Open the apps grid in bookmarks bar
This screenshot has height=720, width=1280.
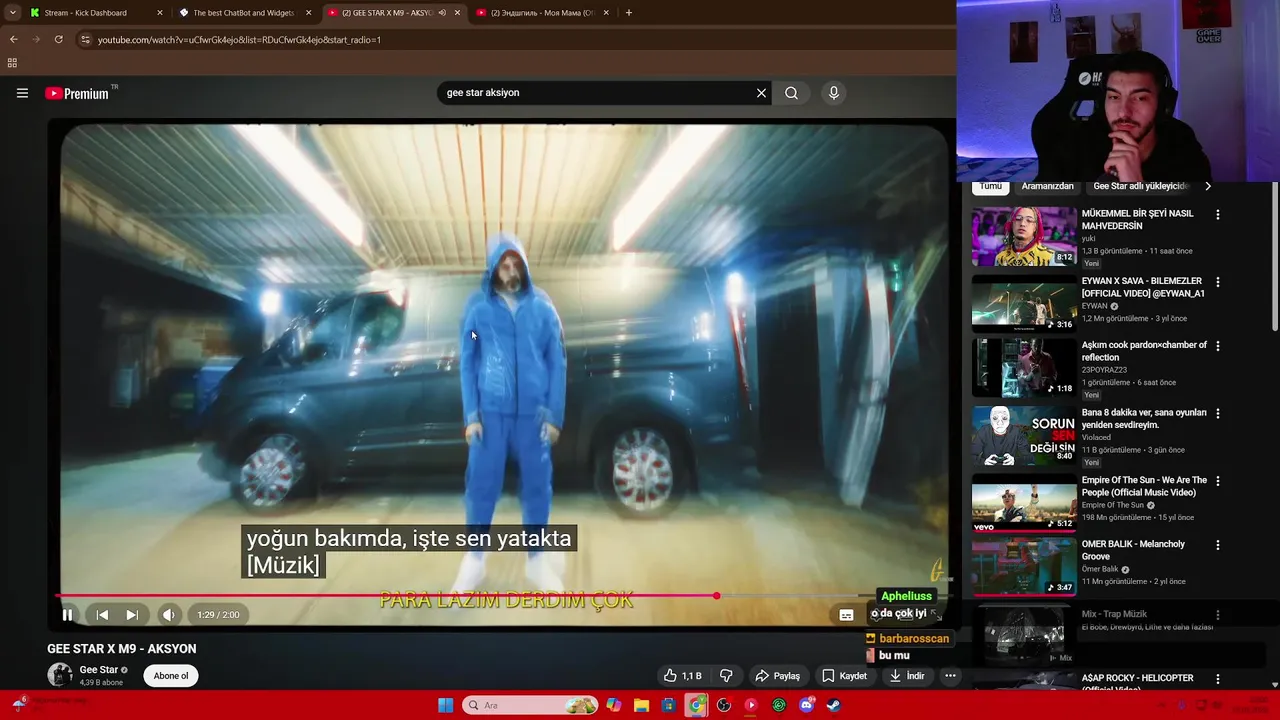[12, 63]
